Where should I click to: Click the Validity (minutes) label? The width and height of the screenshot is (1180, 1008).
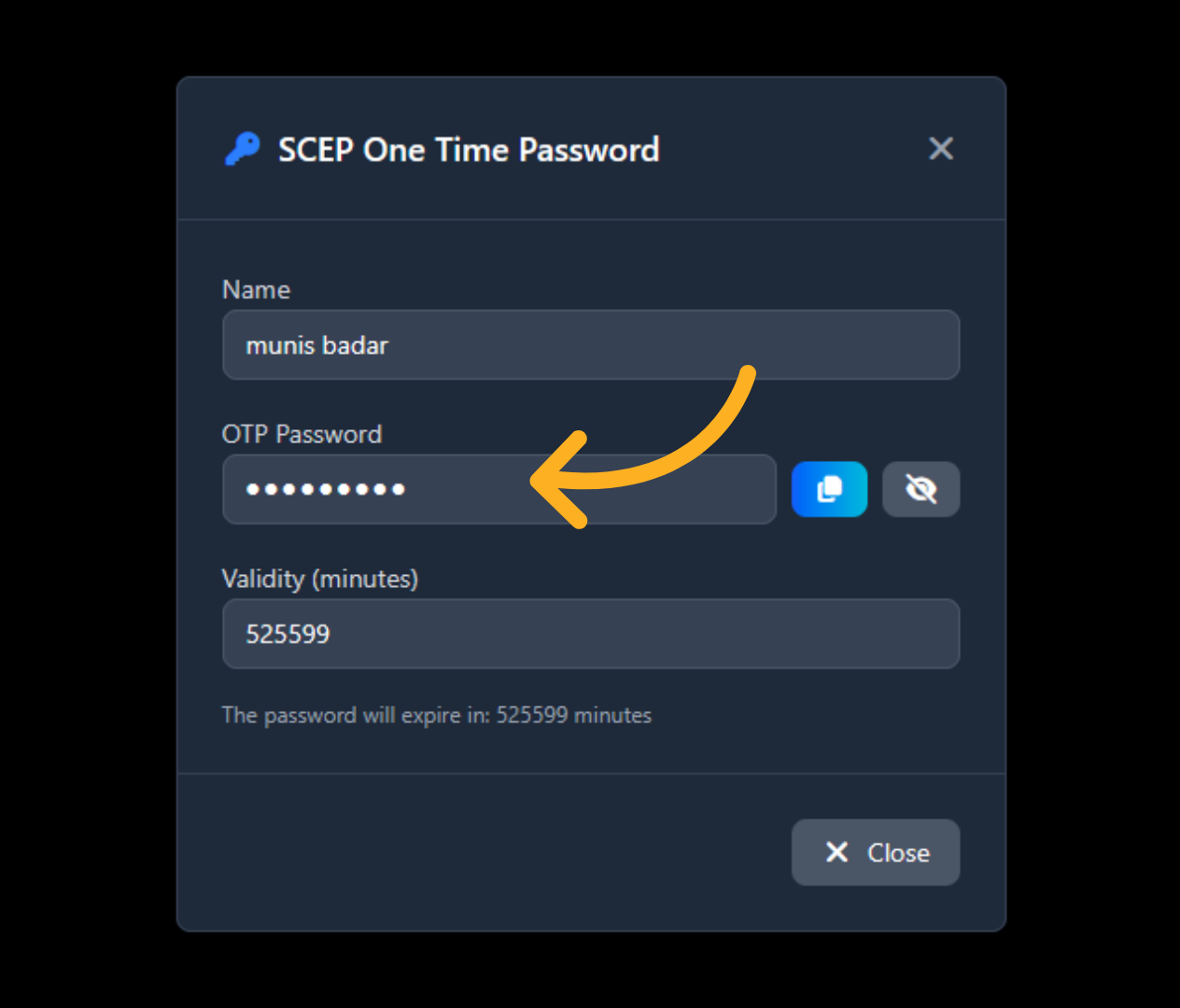pyautogui.click(x=319, y=579)
